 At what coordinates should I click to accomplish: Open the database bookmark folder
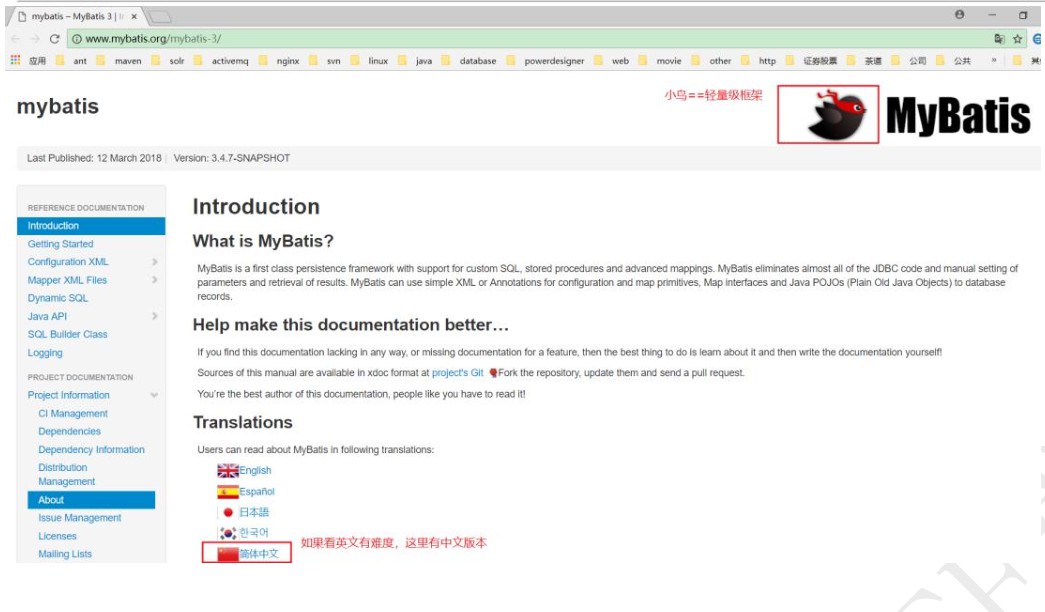[469, 61]
